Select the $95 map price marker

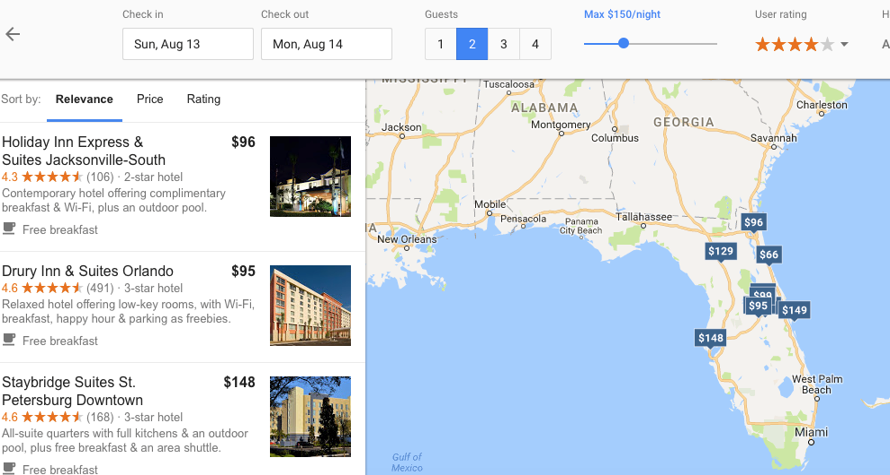click(758, 306)
